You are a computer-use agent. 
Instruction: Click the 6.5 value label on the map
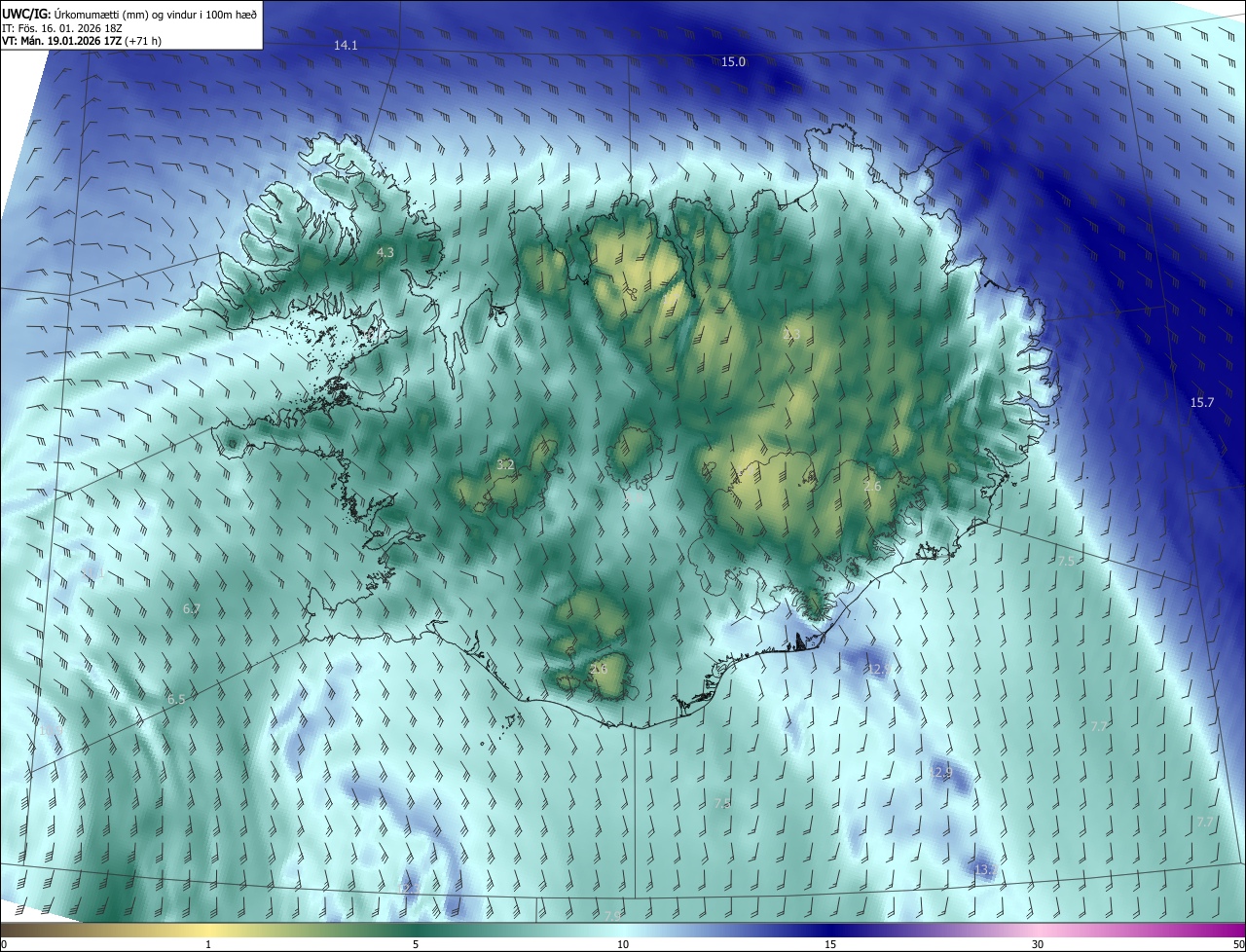[176, 699]
